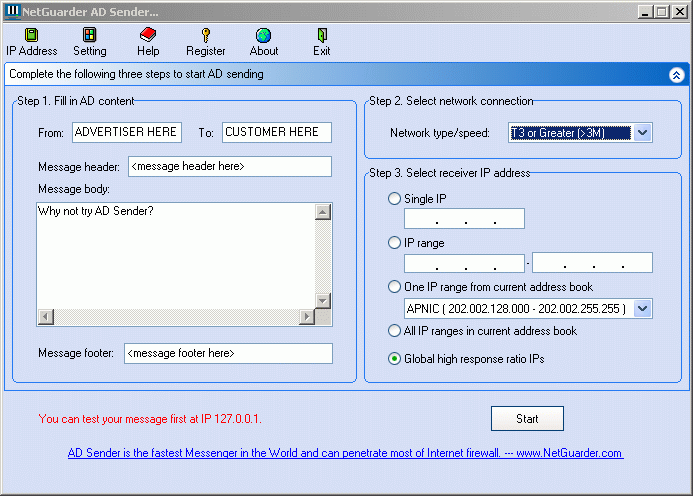Click the 'Step 1. Fill in AD content' label
Viewport: 693px width, 496px height.
[76, 101]
